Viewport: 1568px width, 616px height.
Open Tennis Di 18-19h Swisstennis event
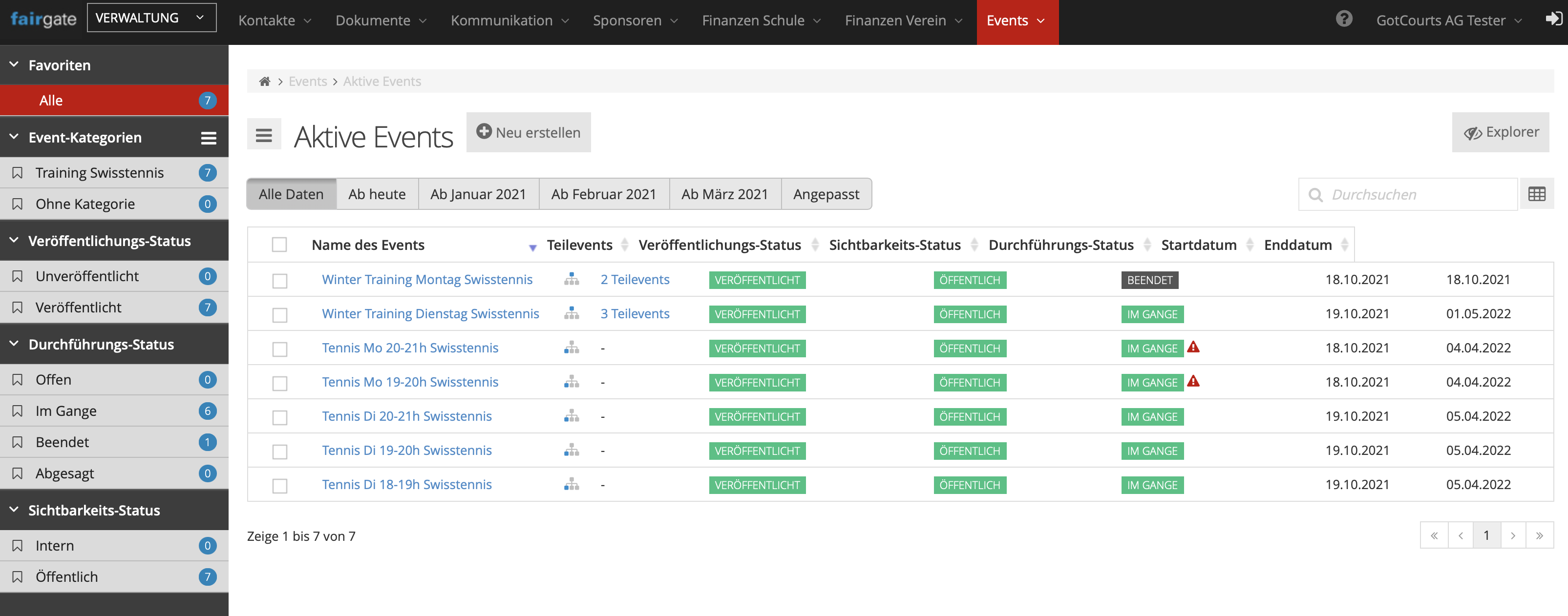click(x=406, y=484)
